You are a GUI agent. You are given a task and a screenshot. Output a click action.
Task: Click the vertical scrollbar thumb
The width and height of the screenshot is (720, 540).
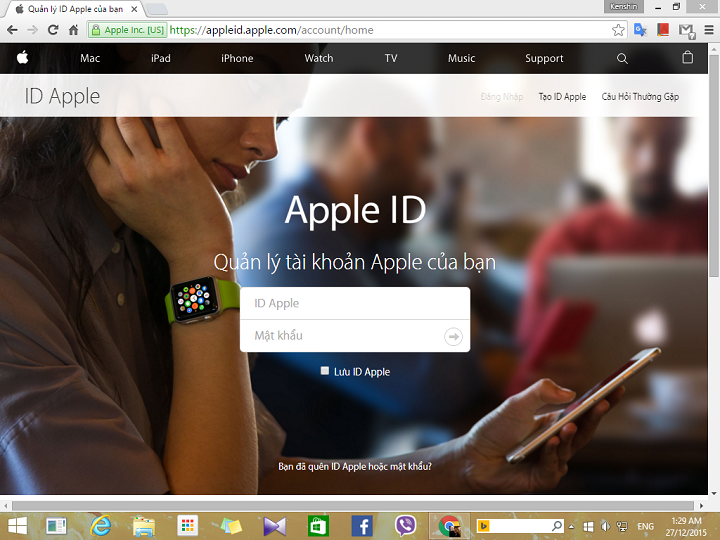coord(714,165)
